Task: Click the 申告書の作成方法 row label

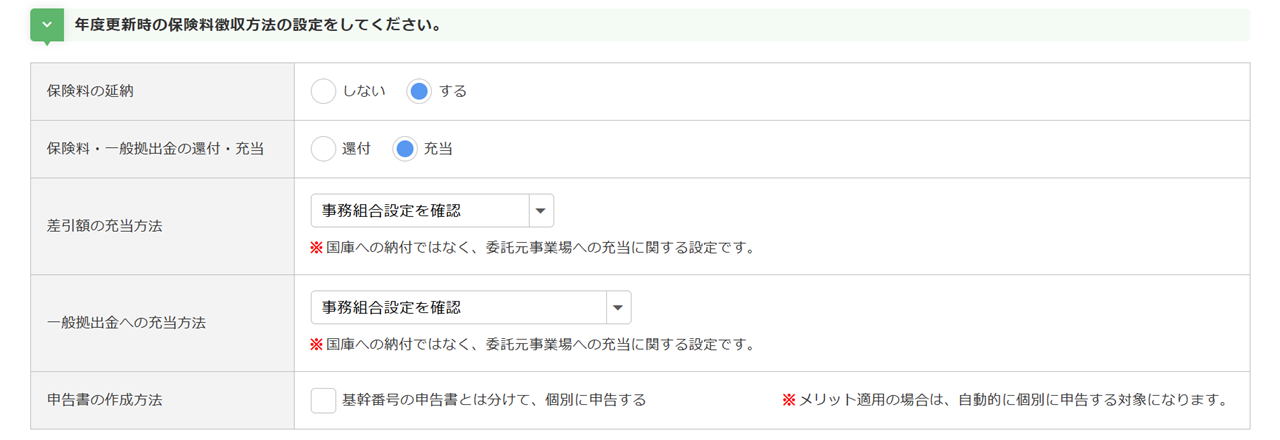Action: [104, 400]
